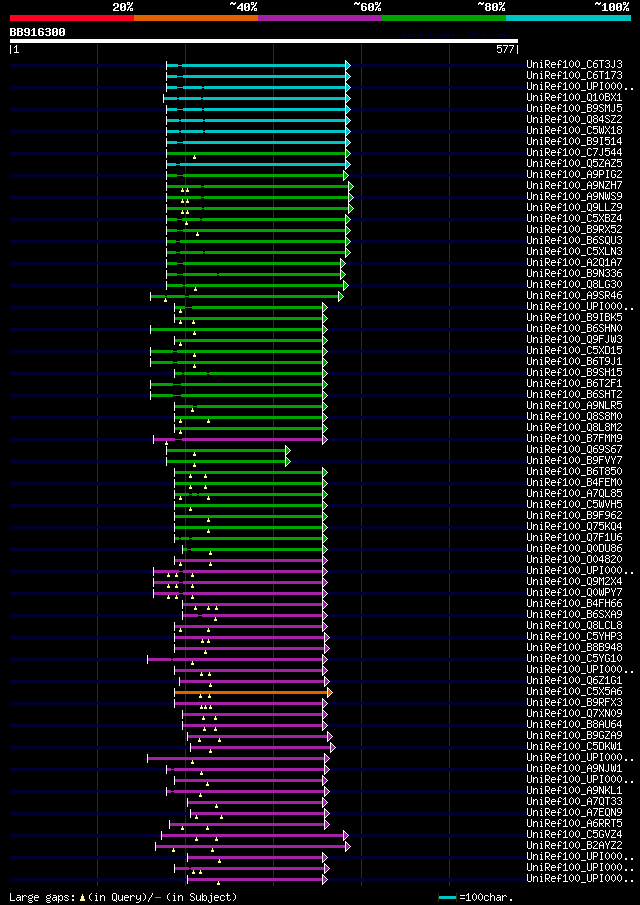This screenshot has width=640, height=905.
Task: Open hit UniRef100_C6T173
Action: [x=574, y=75]
